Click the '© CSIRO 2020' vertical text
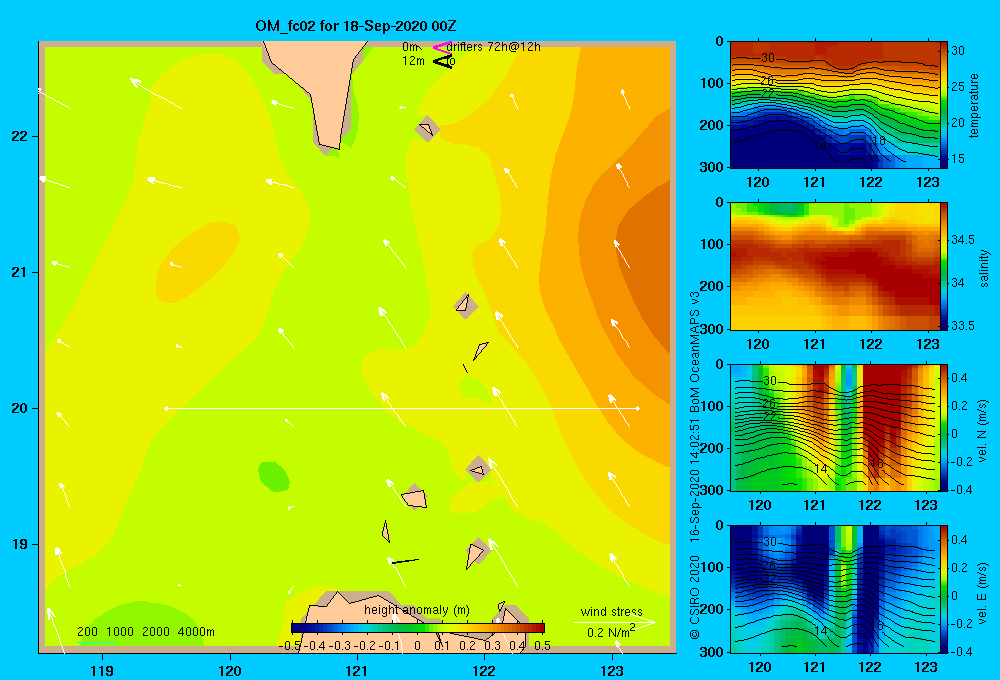 tap(695, 597)
